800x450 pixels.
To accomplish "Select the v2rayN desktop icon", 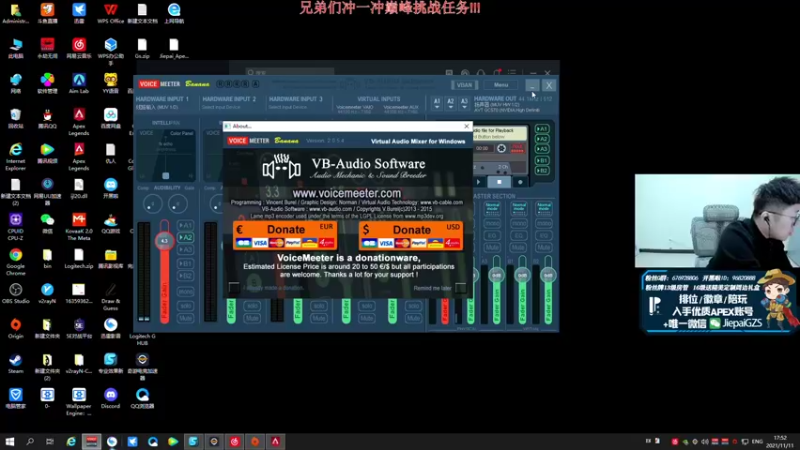I will tap(47, 293).
